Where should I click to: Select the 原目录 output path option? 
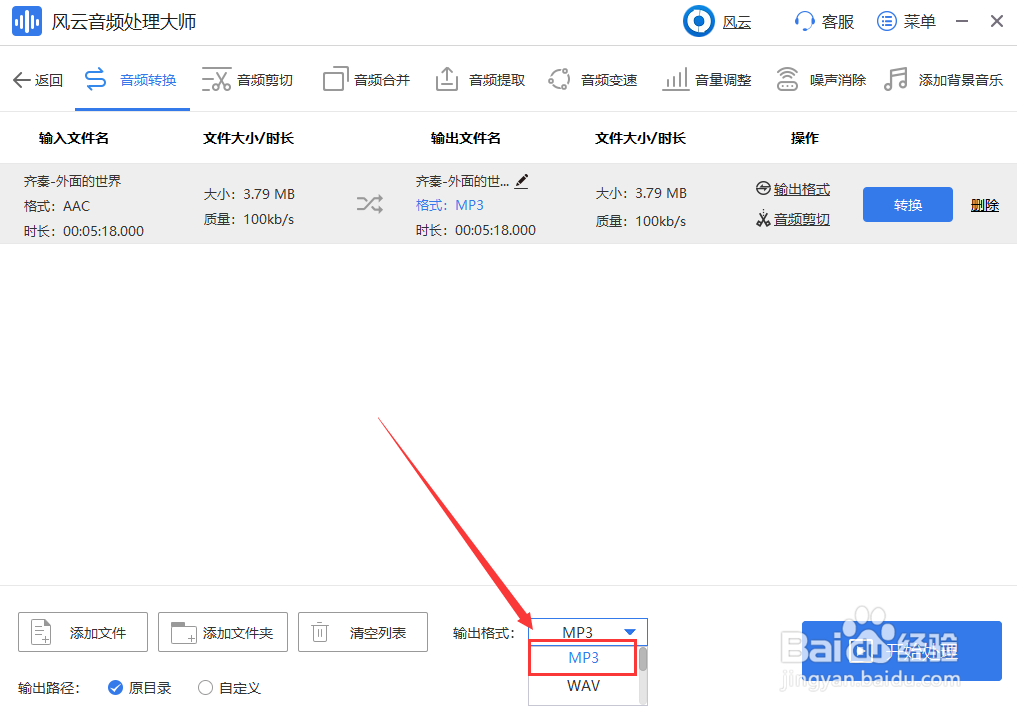pyautogui.click(x=139, y=688)
